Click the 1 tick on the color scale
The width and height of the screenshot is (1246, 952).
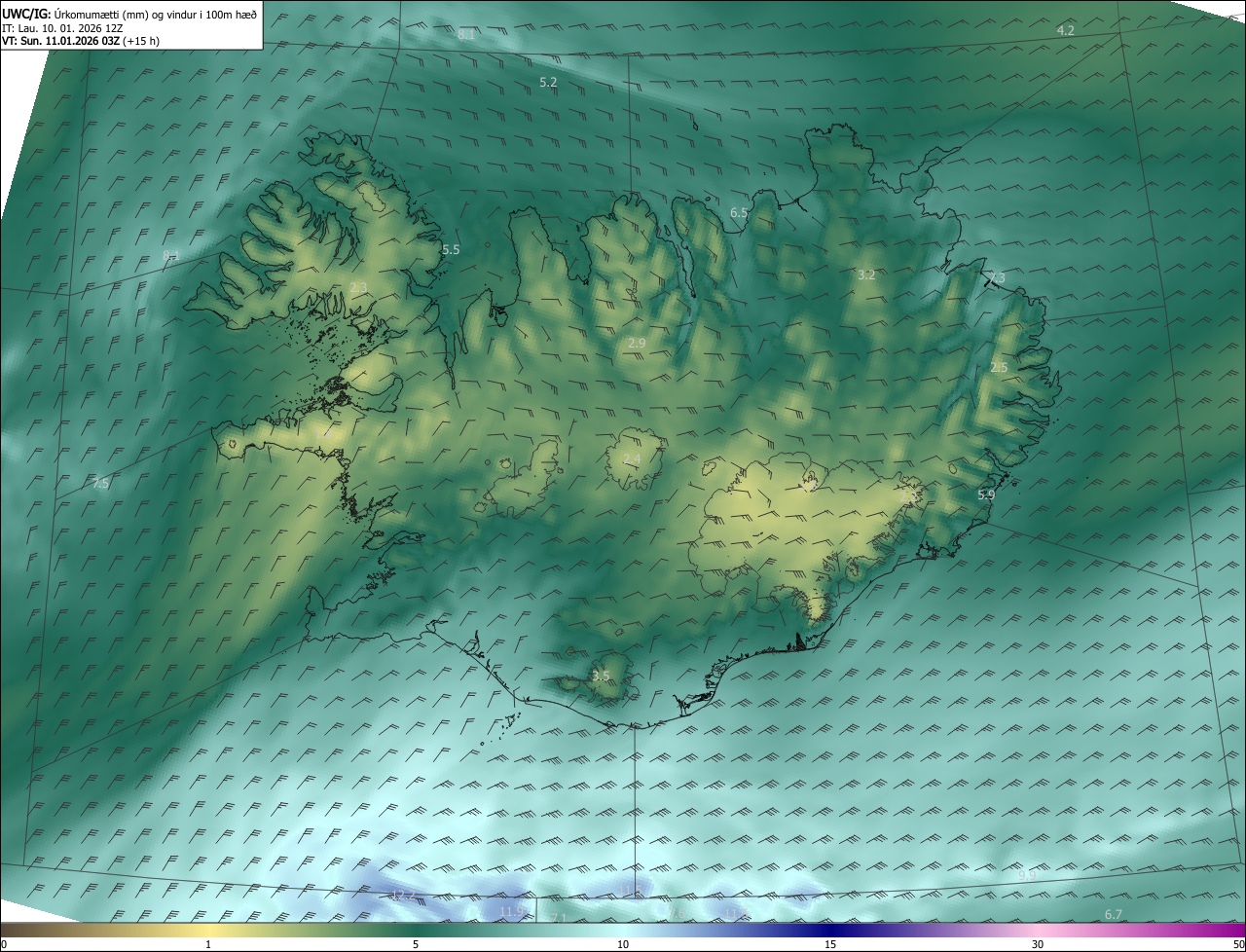[x=208, y=944]
